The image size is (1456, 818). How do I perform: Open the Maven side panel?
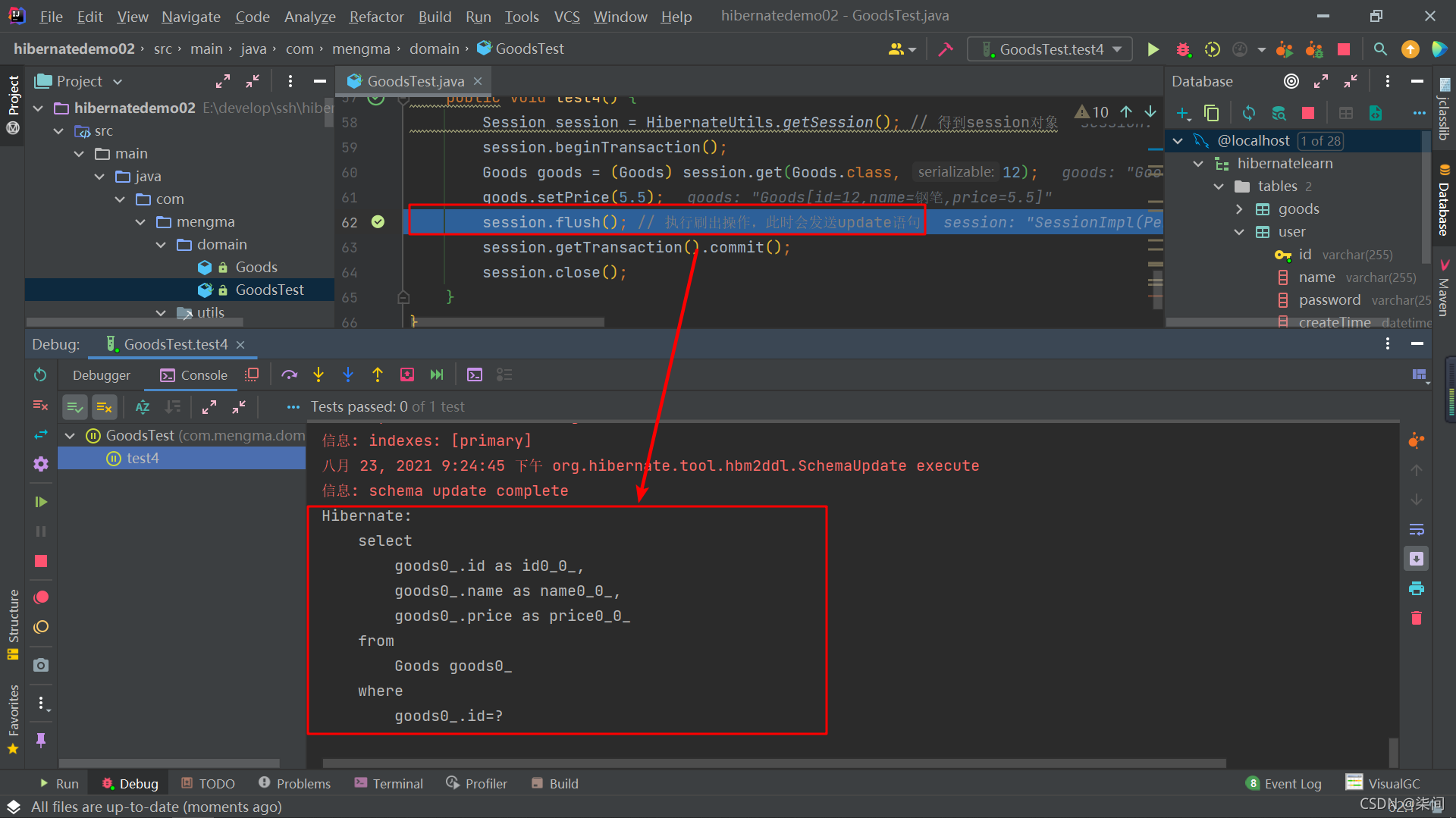pyautogui.click(x=1444, y=288)
